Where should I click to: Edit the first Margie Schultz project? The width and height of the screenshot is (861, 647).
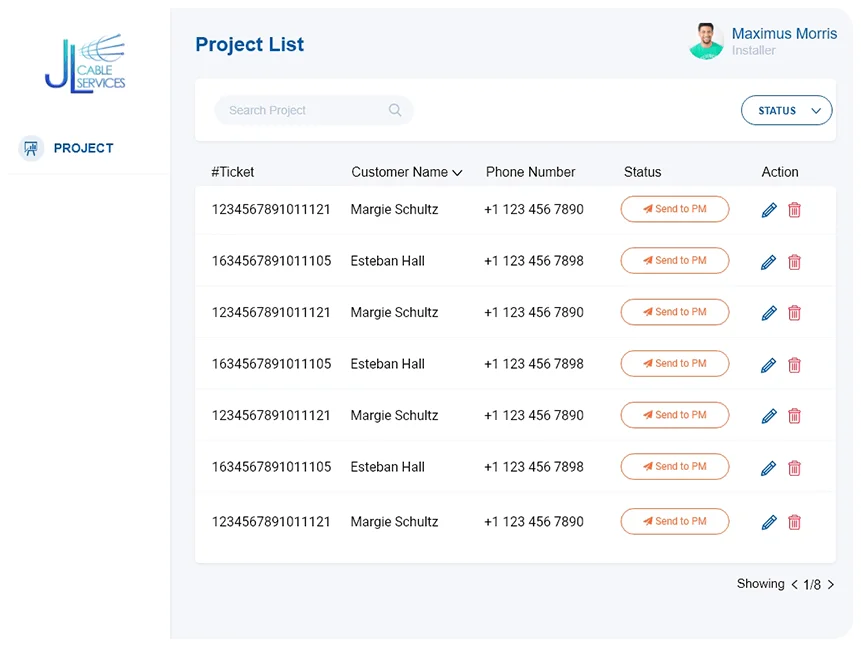[x=768, y=210]
